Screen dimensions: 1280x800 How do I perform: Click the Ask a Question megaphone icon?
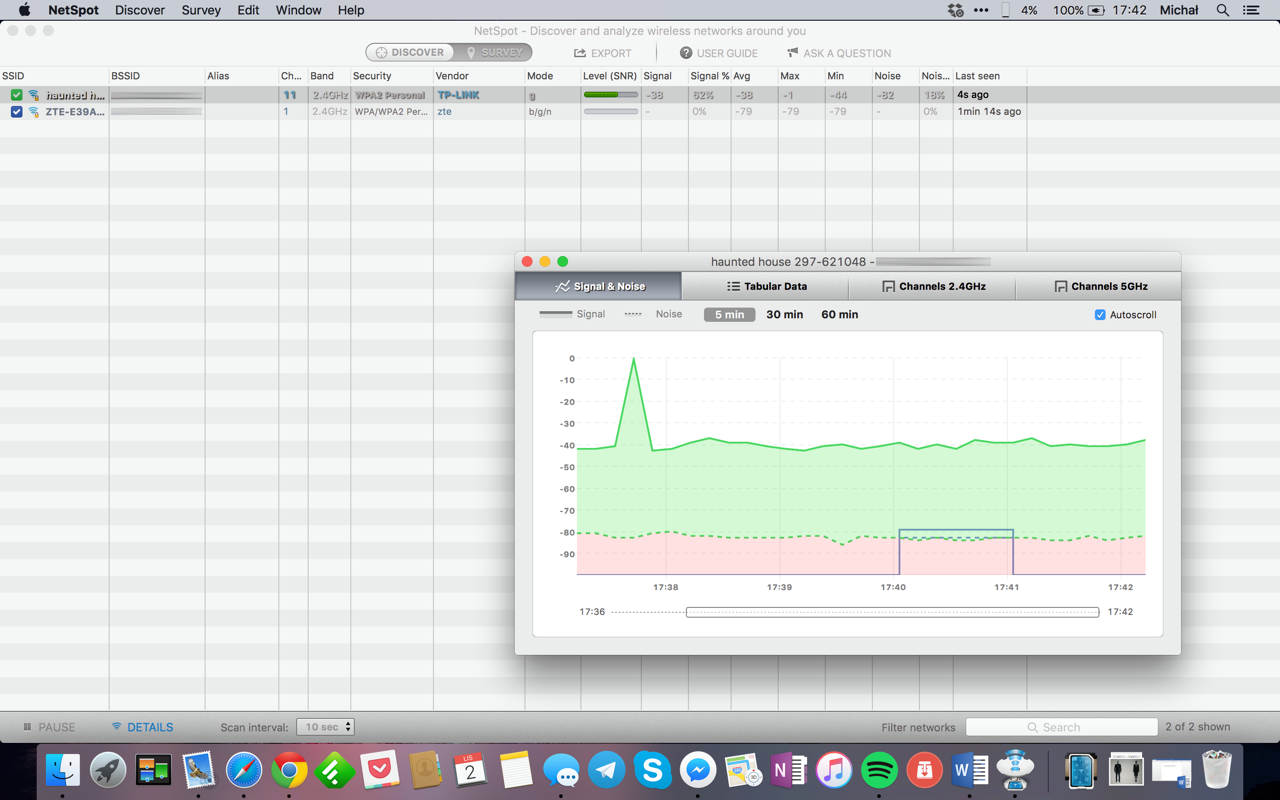coord(793,53)
